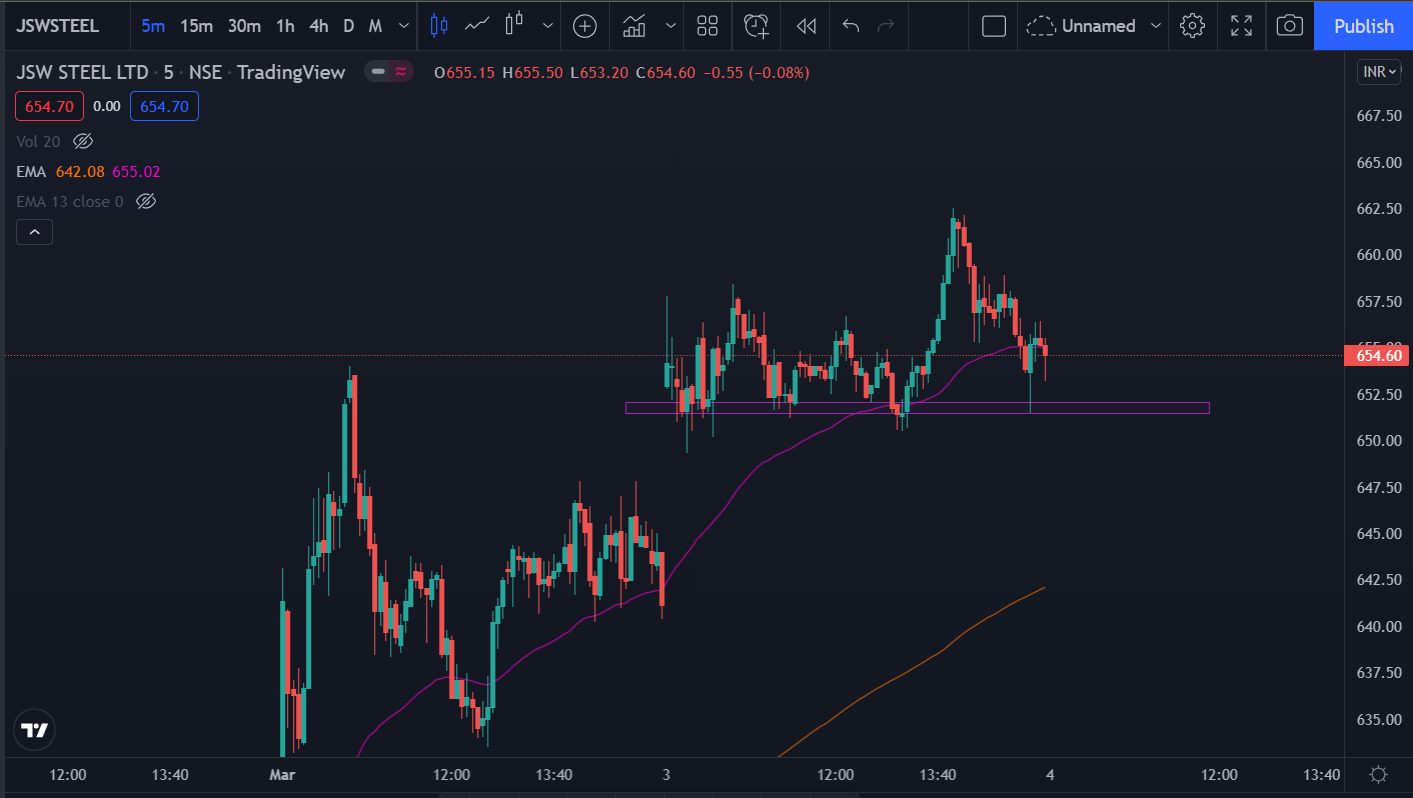
Task: Select the bars chart style
Action: tap(515, 26)
